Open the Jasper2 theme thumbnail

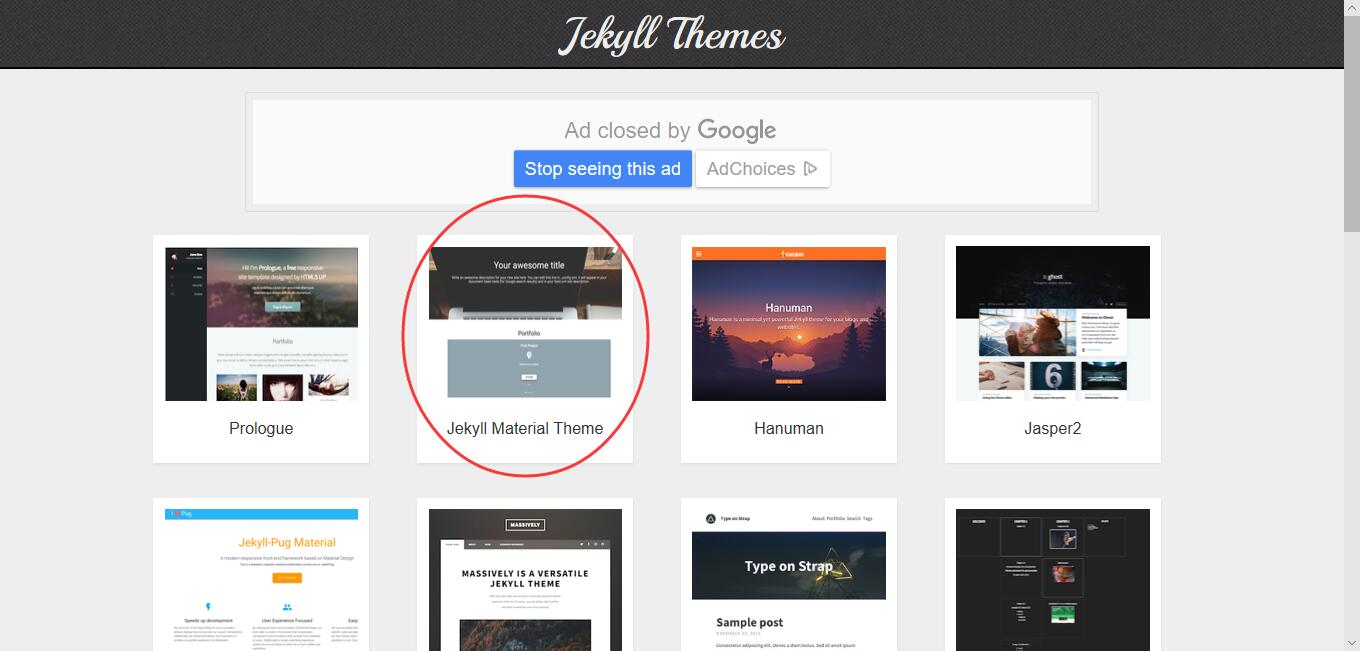tap(1053, 324)
